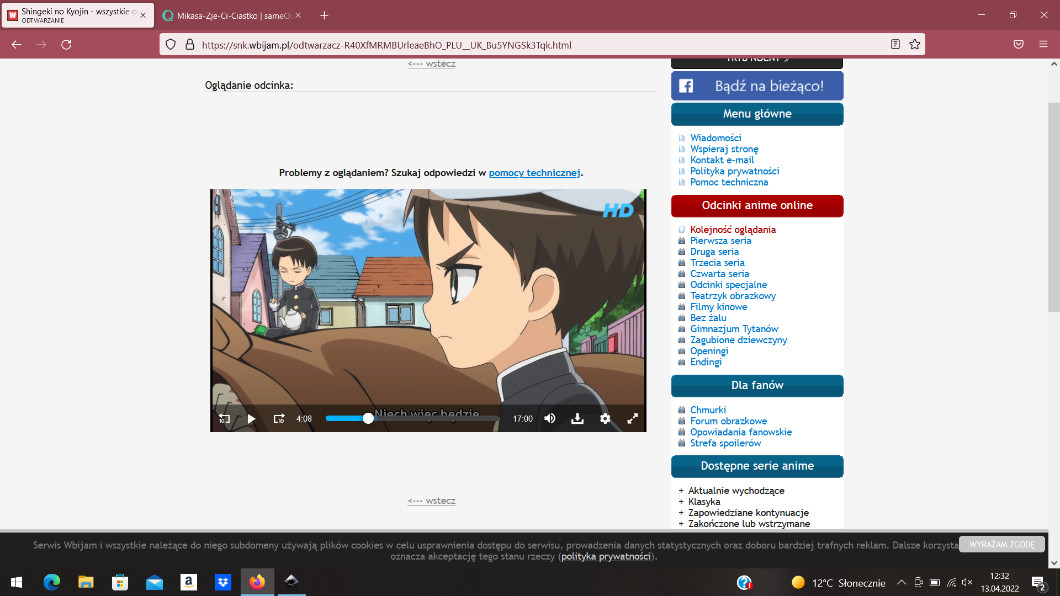Expand 'Aktualnie wychodzące' series list

736,491
